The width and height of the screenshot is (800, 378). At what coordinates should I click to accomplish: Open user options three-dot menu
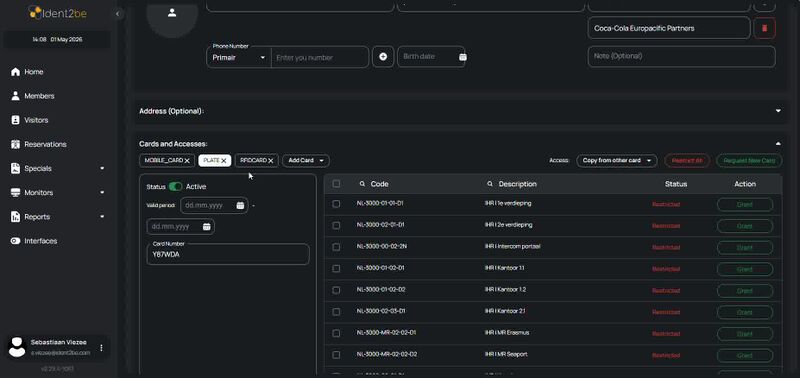click(x=101, y=348)
